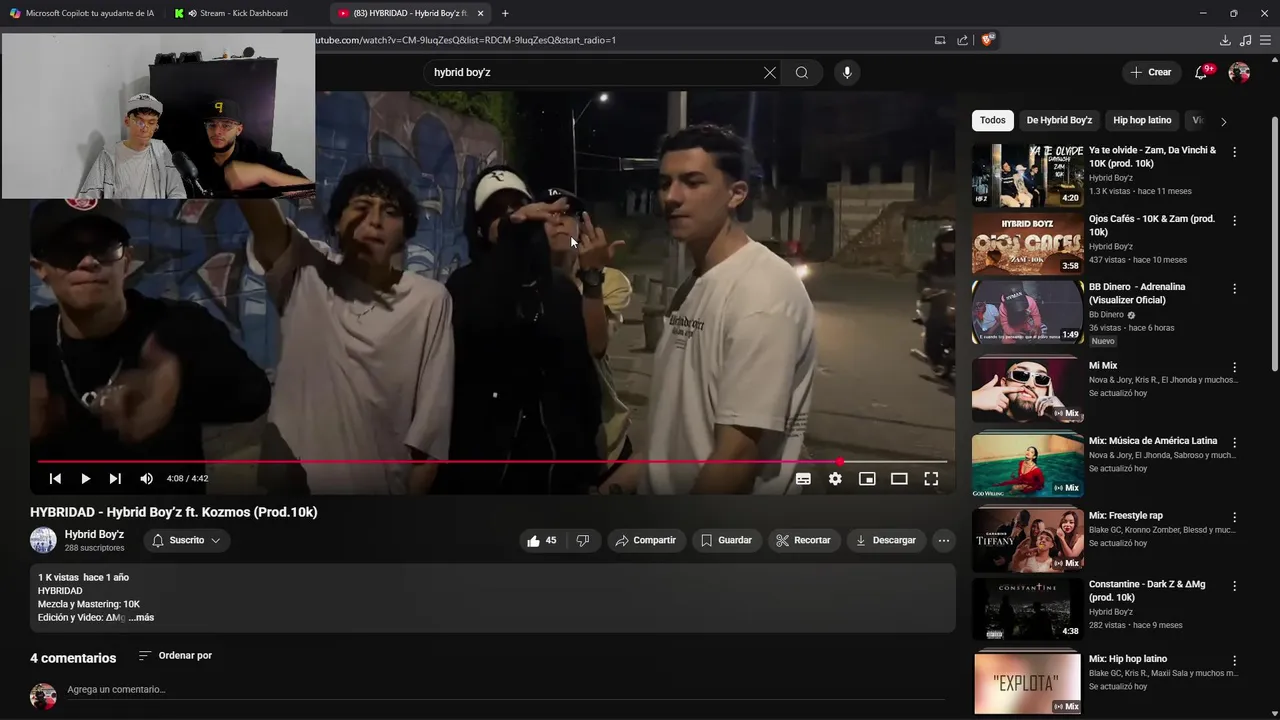1280x720 pixels.
Task: Close the HYBRIDAD YouTube tab
Action: 481,13
